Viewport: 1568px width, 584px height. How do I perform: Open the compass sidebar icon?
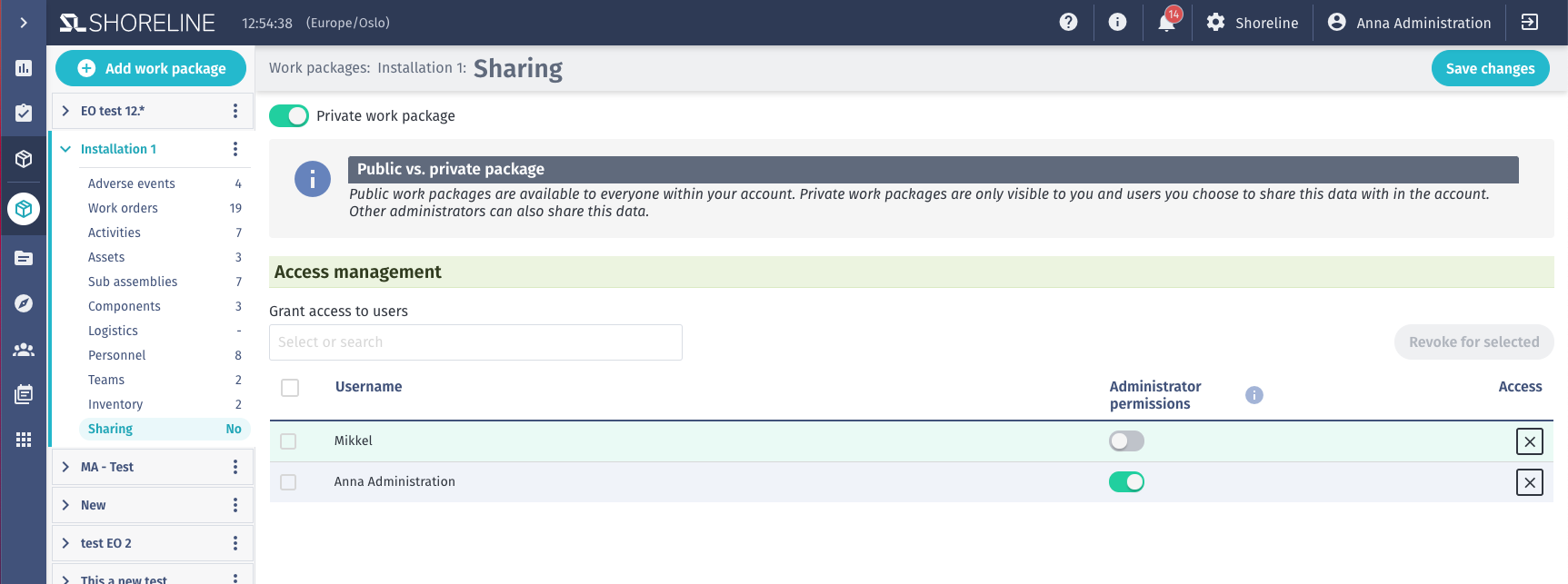click(x=24, y=303)
